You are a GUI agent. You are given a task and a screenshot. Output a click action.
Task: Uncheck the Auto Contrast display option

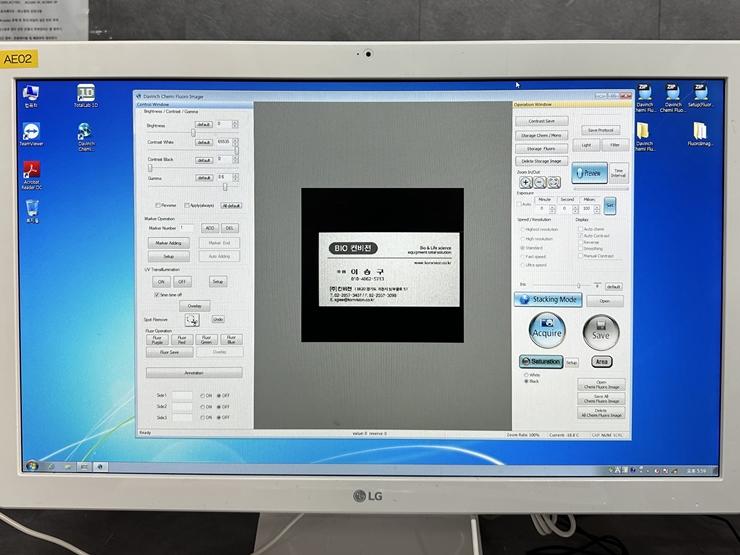tap(580, 235)
